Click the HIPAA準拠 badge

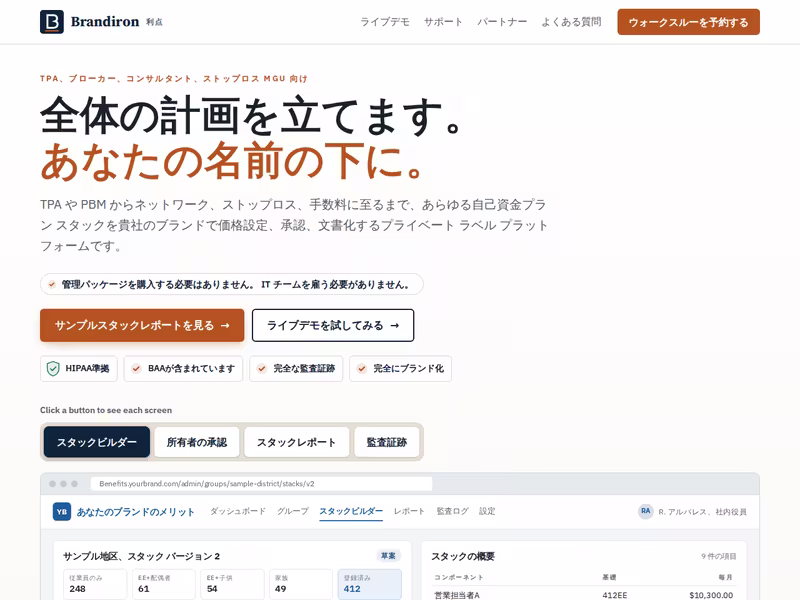pyautogui.click(x=79, y=368)
